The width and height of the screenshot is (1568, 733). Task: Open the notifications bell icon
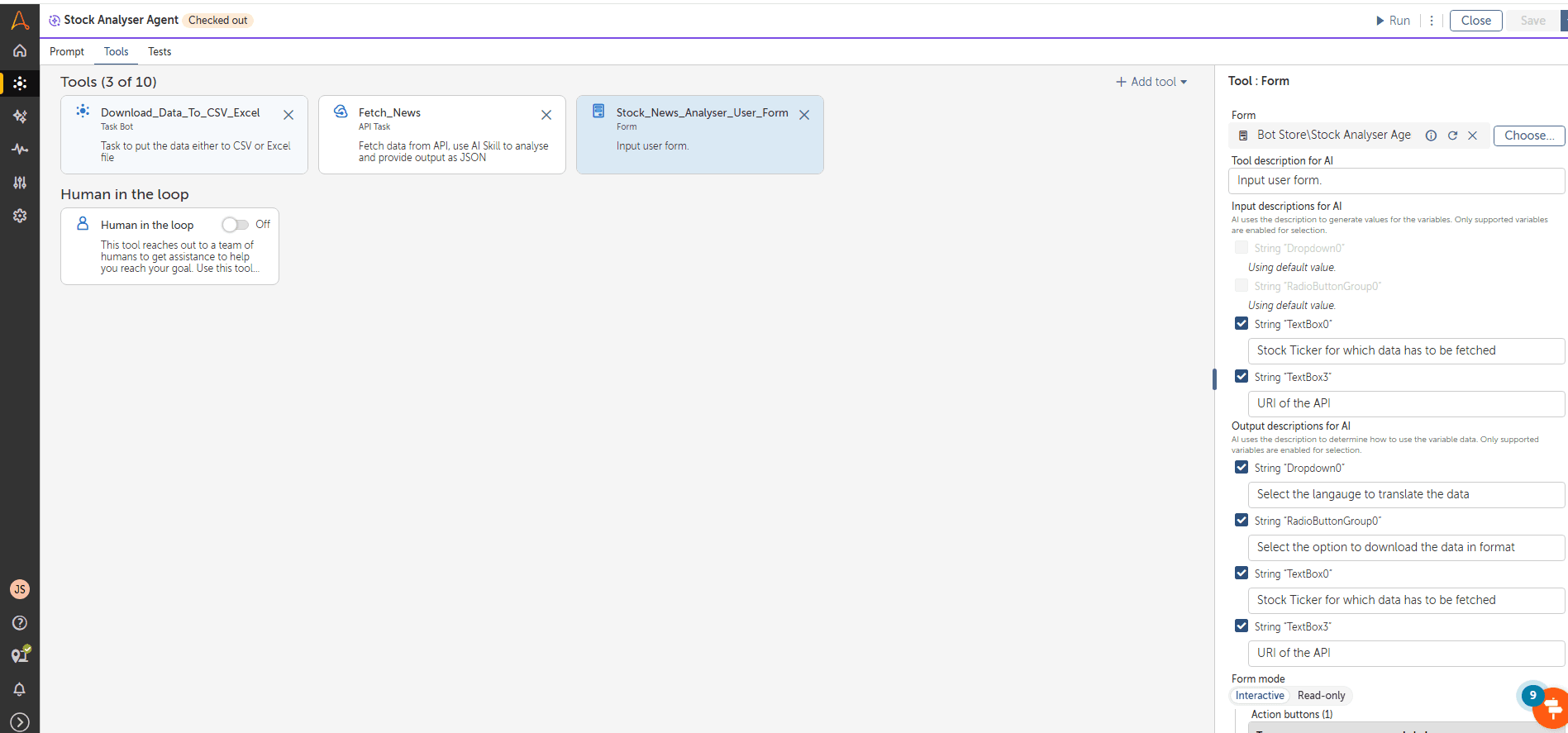(20, 689)
